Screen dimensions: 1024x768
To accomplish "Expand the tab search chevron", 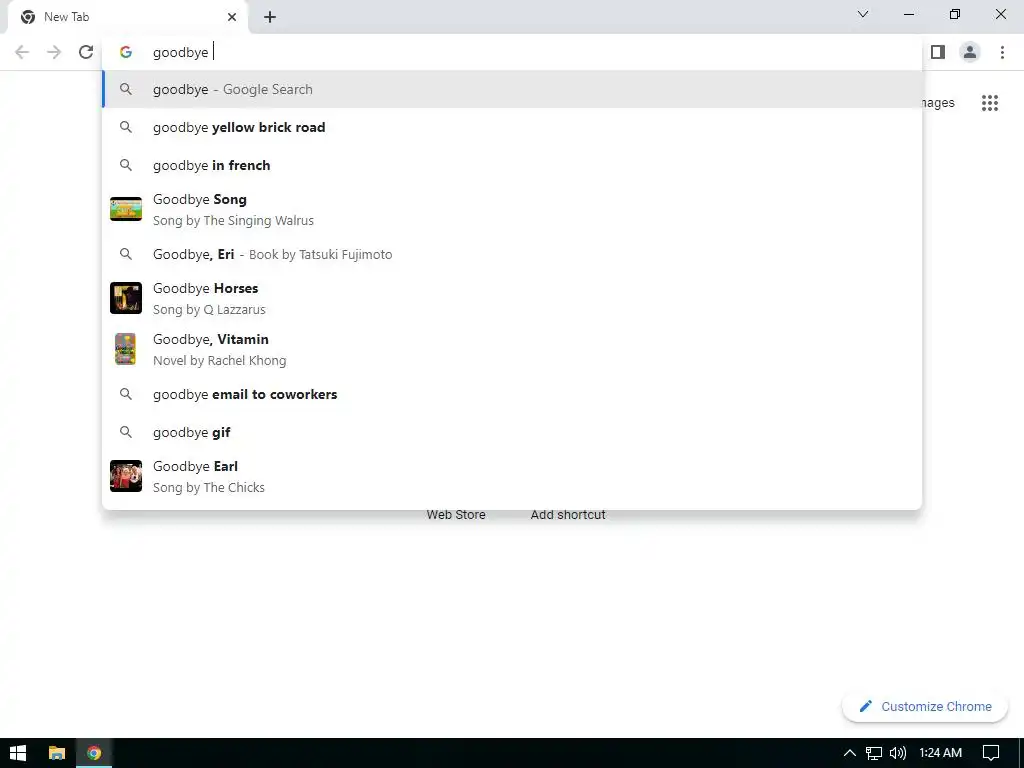I will tap(863, 14).
